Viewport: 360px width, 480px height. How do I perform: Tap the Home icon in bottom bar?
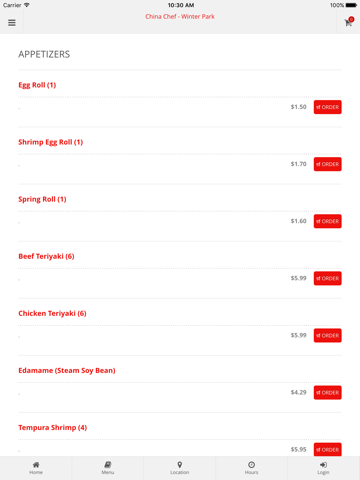36,465
